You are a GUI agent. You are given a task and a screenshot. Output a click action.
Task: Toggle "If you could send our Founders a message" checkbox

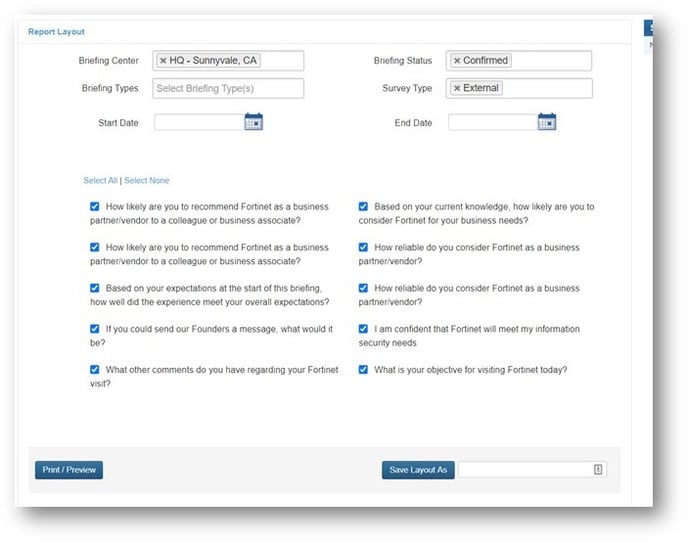tap(95, 328)
